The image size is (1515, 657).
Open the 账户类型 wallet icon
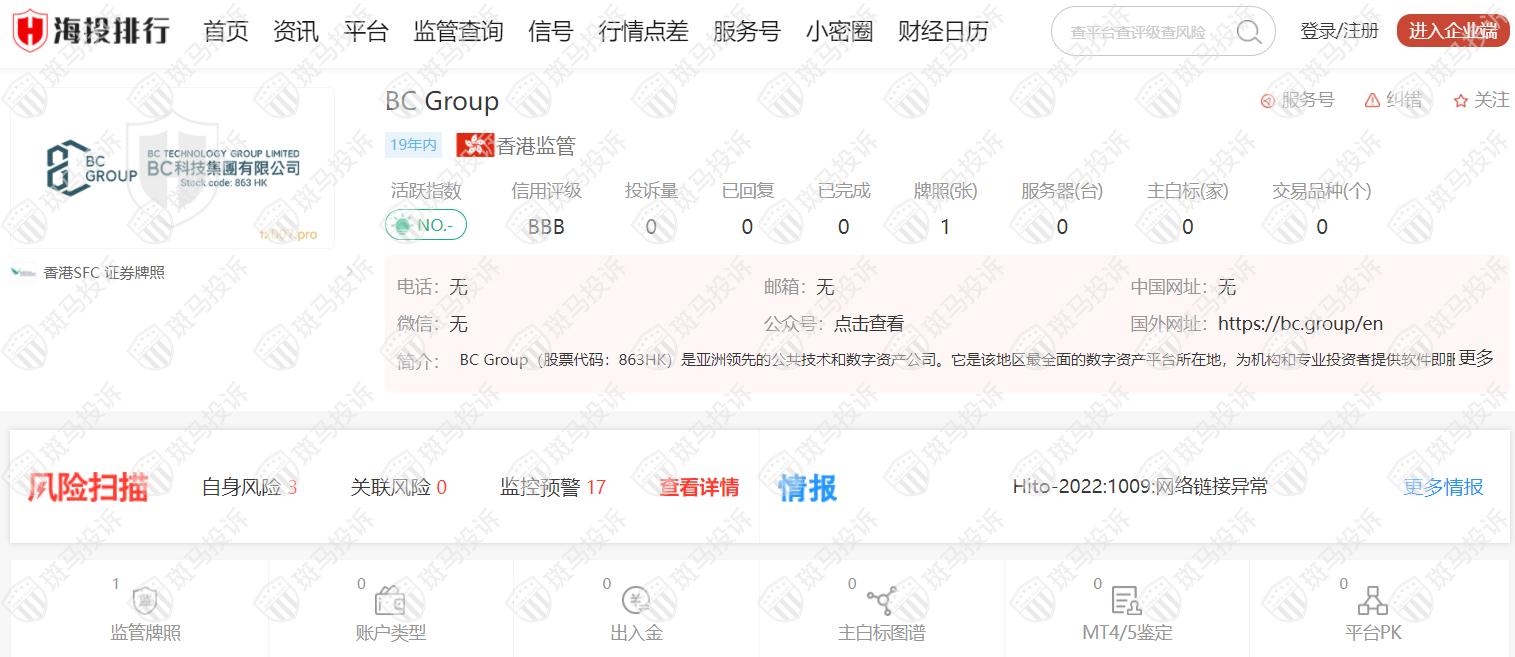pyautogui.click(x=390, y=601)
